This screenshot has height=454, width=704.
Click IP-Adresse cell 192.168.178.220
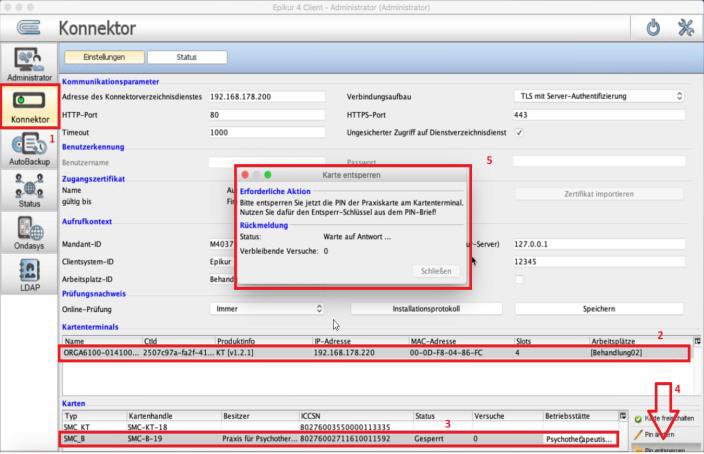point(344,353)
